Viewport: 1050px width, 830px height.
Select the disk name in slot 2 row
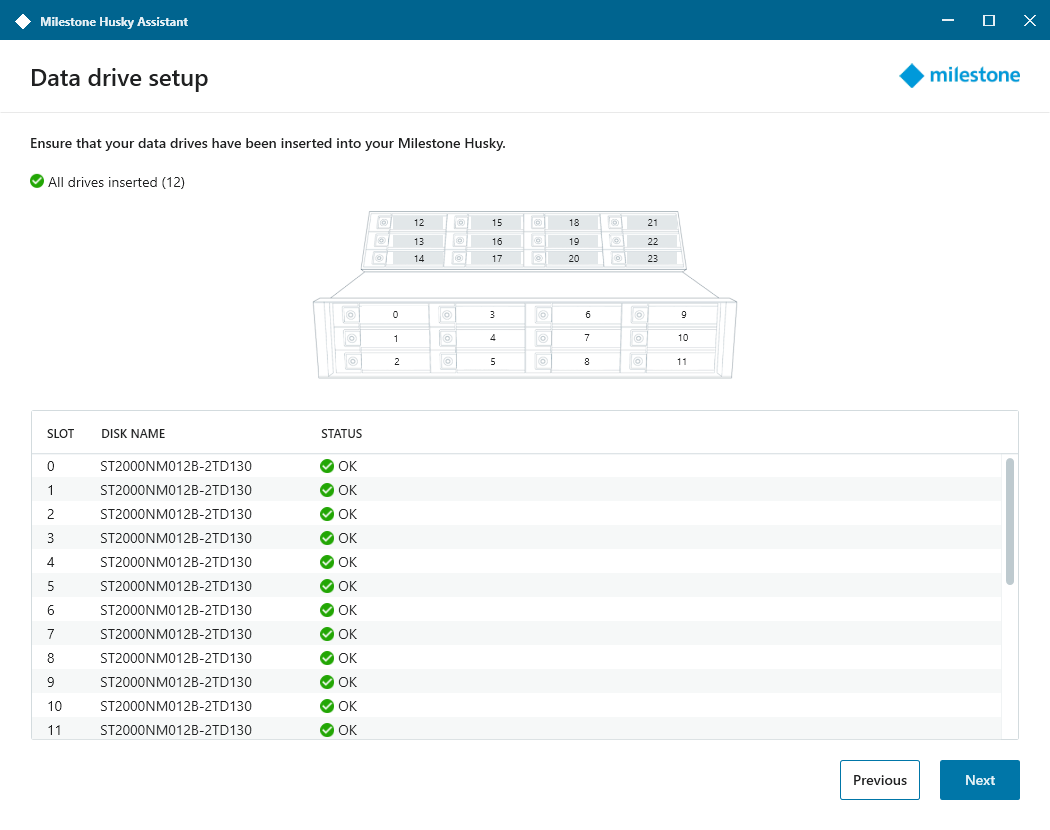point(176,514)
